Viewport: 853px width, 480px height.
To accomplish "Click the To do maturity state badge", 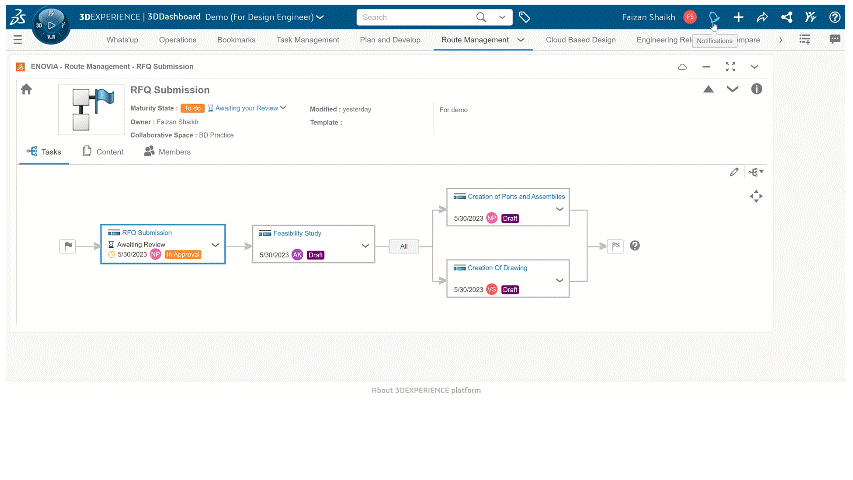I will click(192, 108).
